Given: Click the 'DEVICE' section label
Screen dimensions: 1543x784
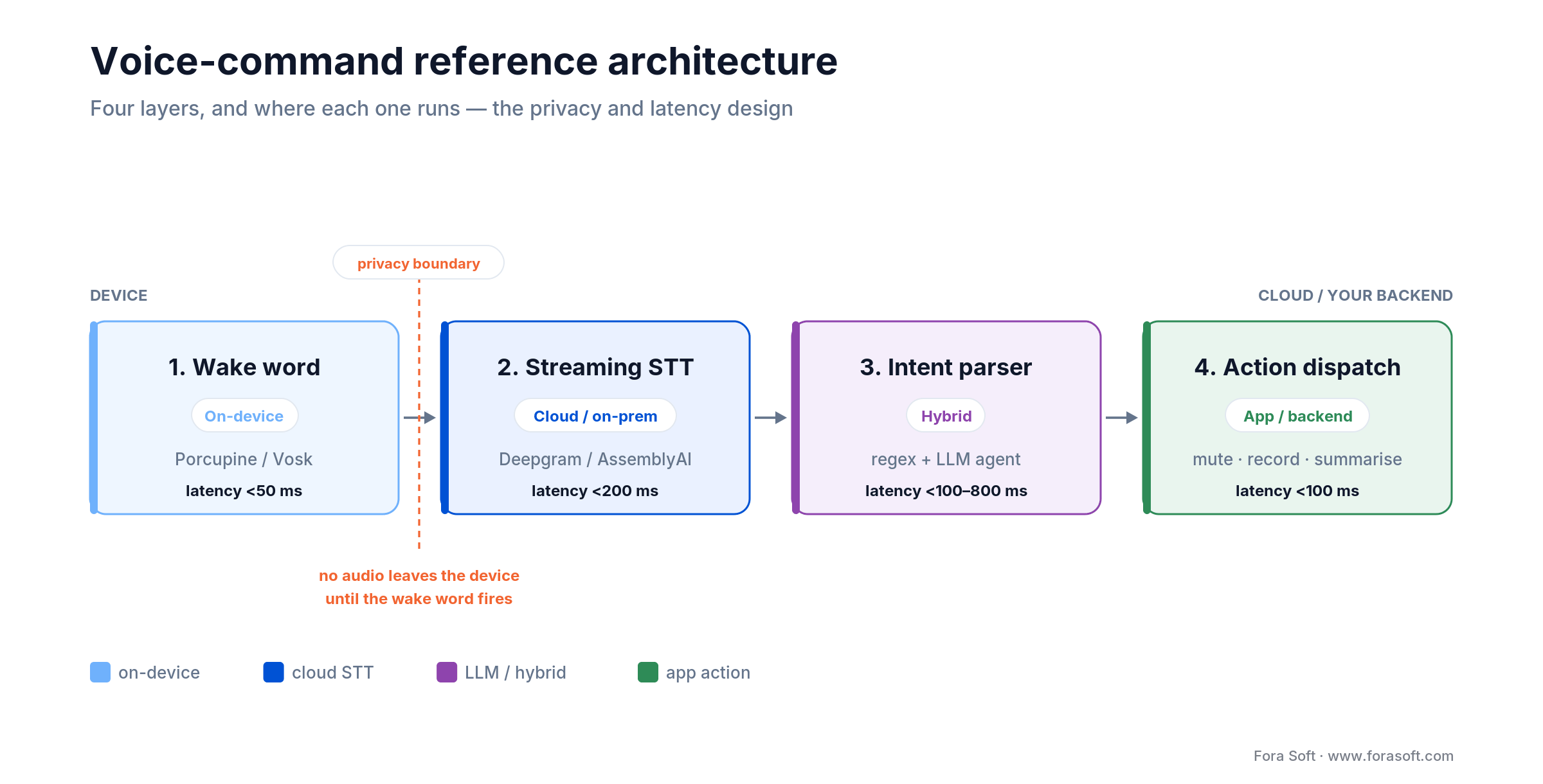Looking at the screenshot, I should pos(119,295).
